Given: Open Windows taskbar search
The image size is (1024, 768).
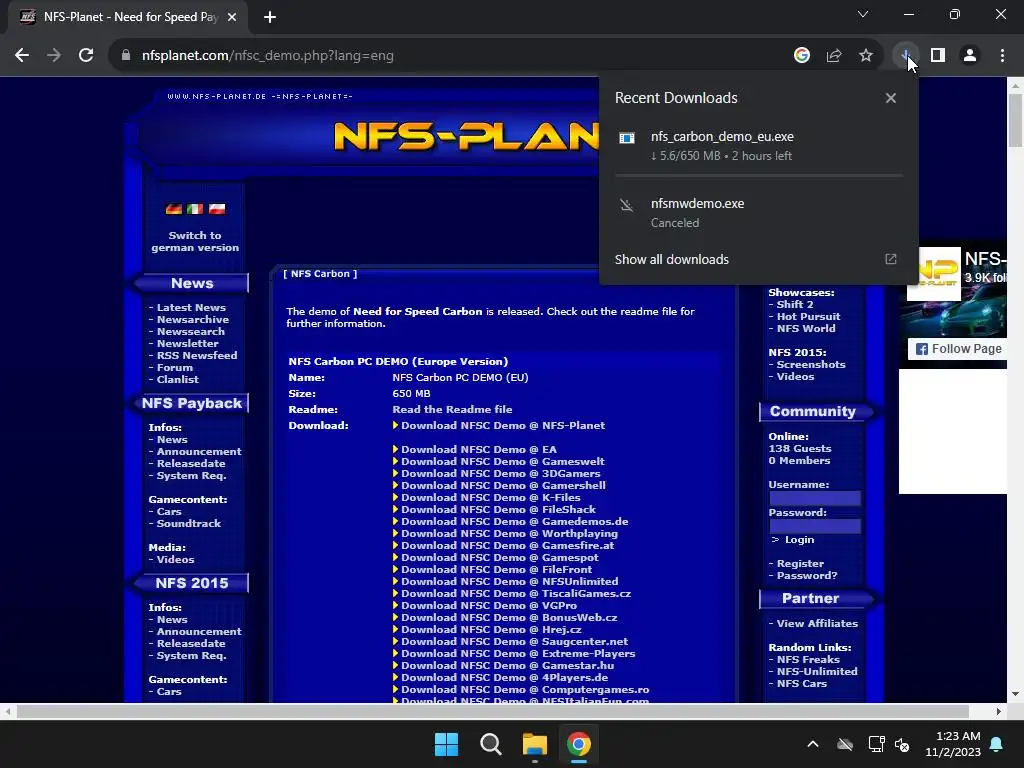Looking at the screenshot, I should (490, 744).
